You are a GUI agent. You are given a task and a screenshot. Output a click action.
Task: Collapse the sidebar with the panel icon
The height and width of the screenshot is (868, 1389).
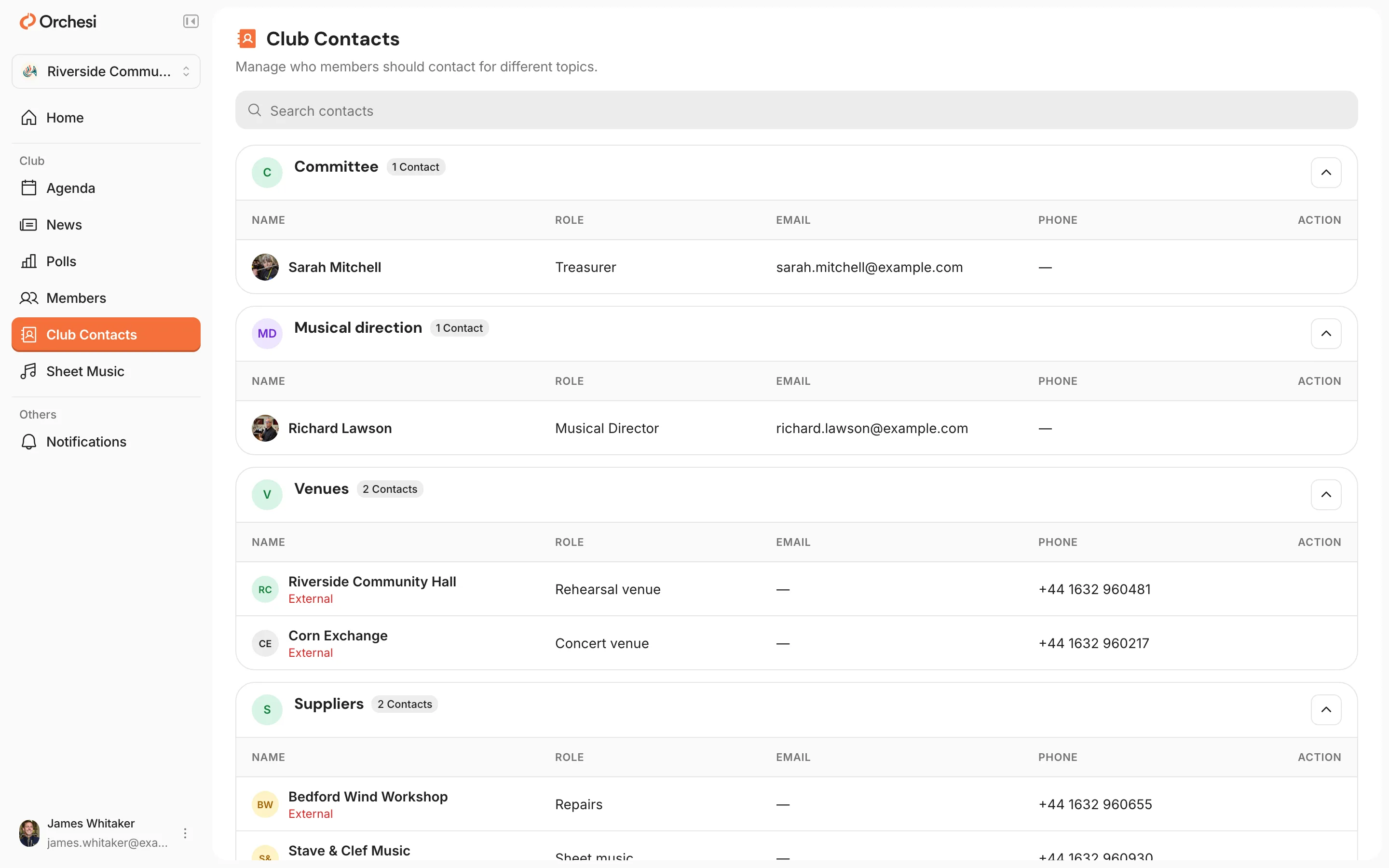click(191, 21)
